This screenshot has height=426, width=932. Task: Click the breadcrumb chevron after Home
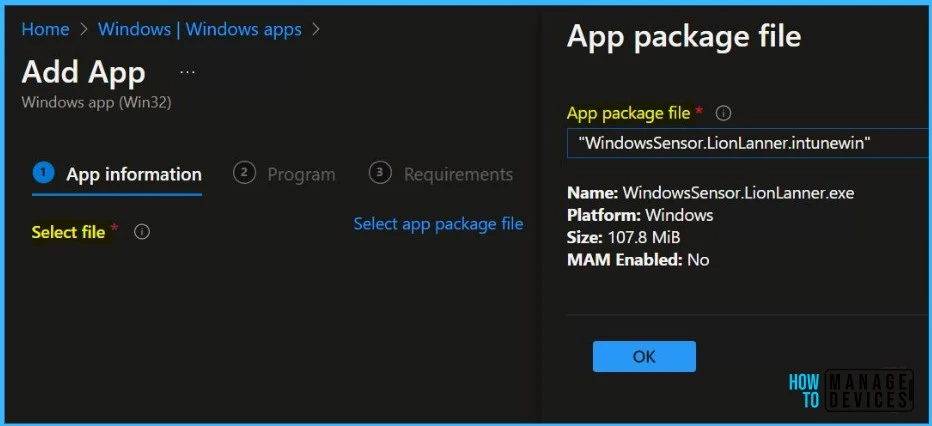[84, 29]
